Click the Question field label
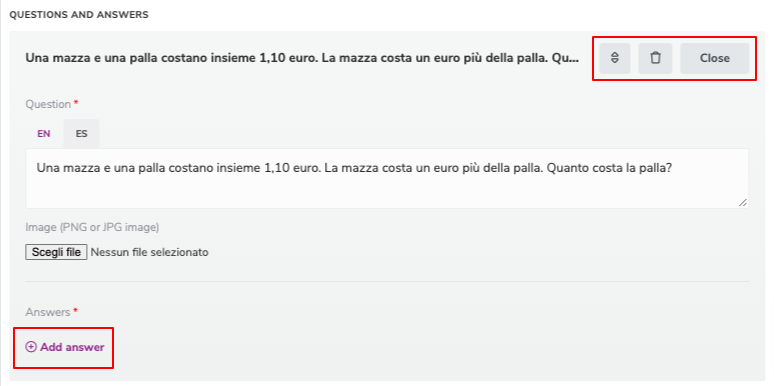774x386 pixels. [x=48, y=104]
